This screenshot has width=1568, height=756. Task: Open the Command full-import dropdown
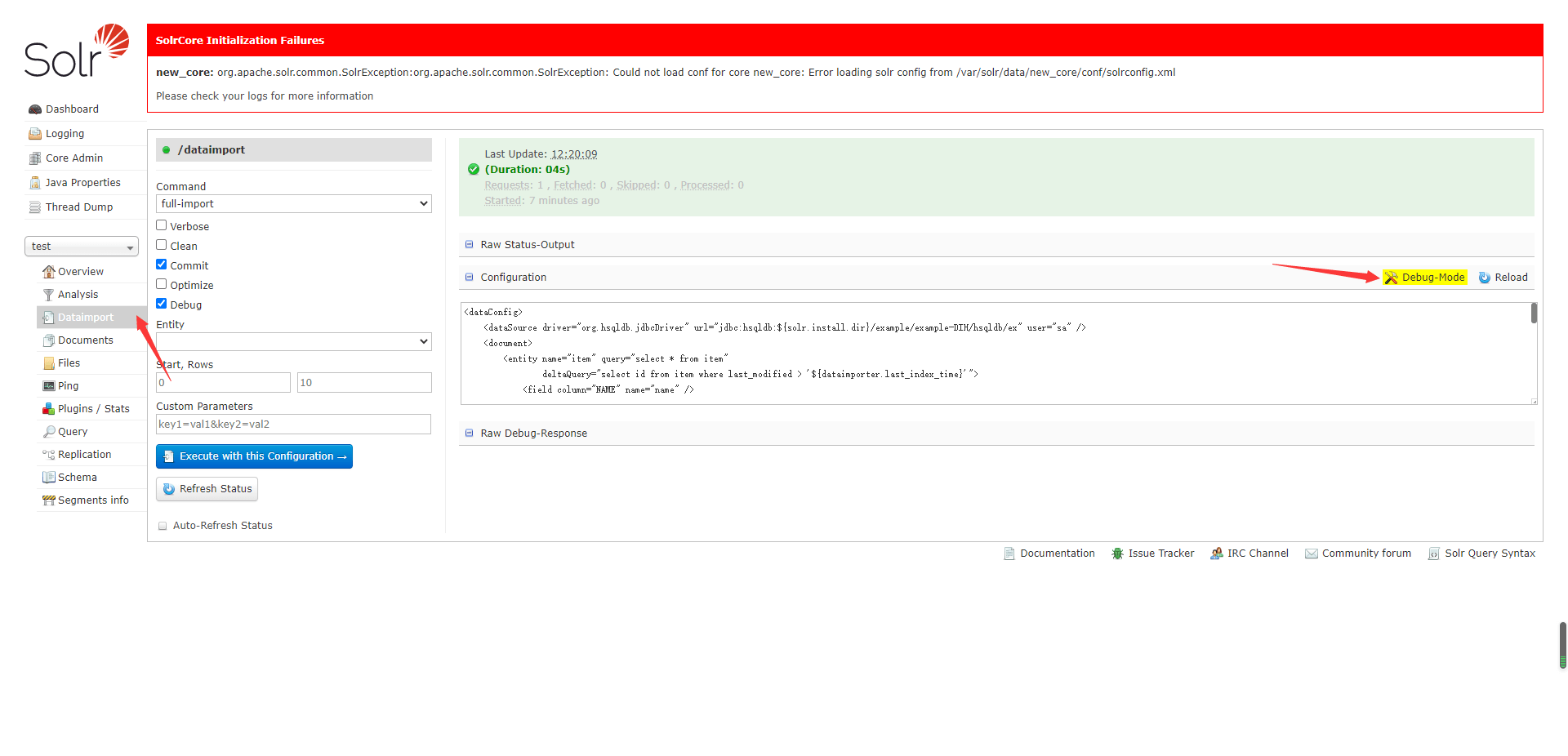(293, 204)
